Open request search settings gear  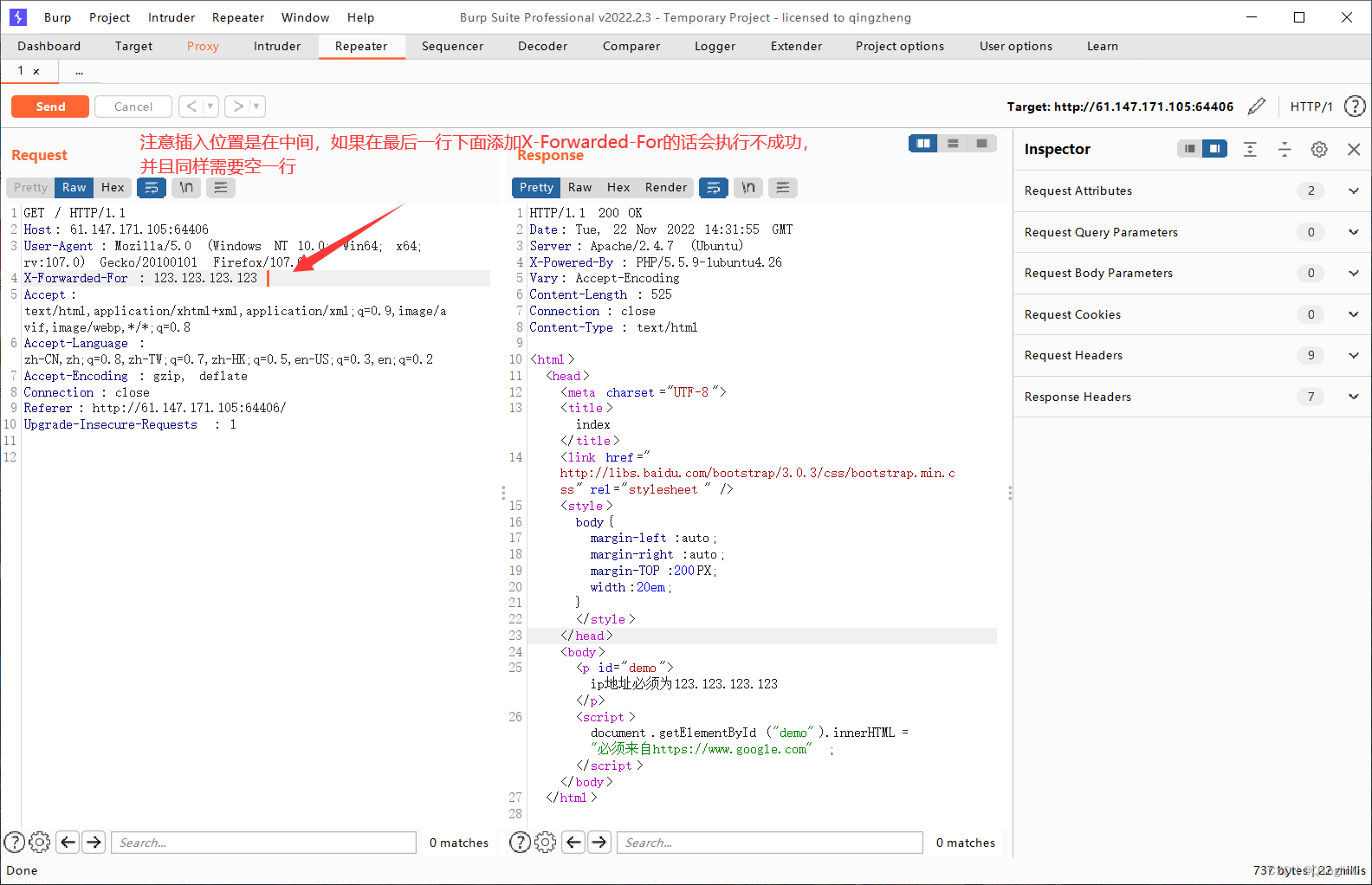40,842
